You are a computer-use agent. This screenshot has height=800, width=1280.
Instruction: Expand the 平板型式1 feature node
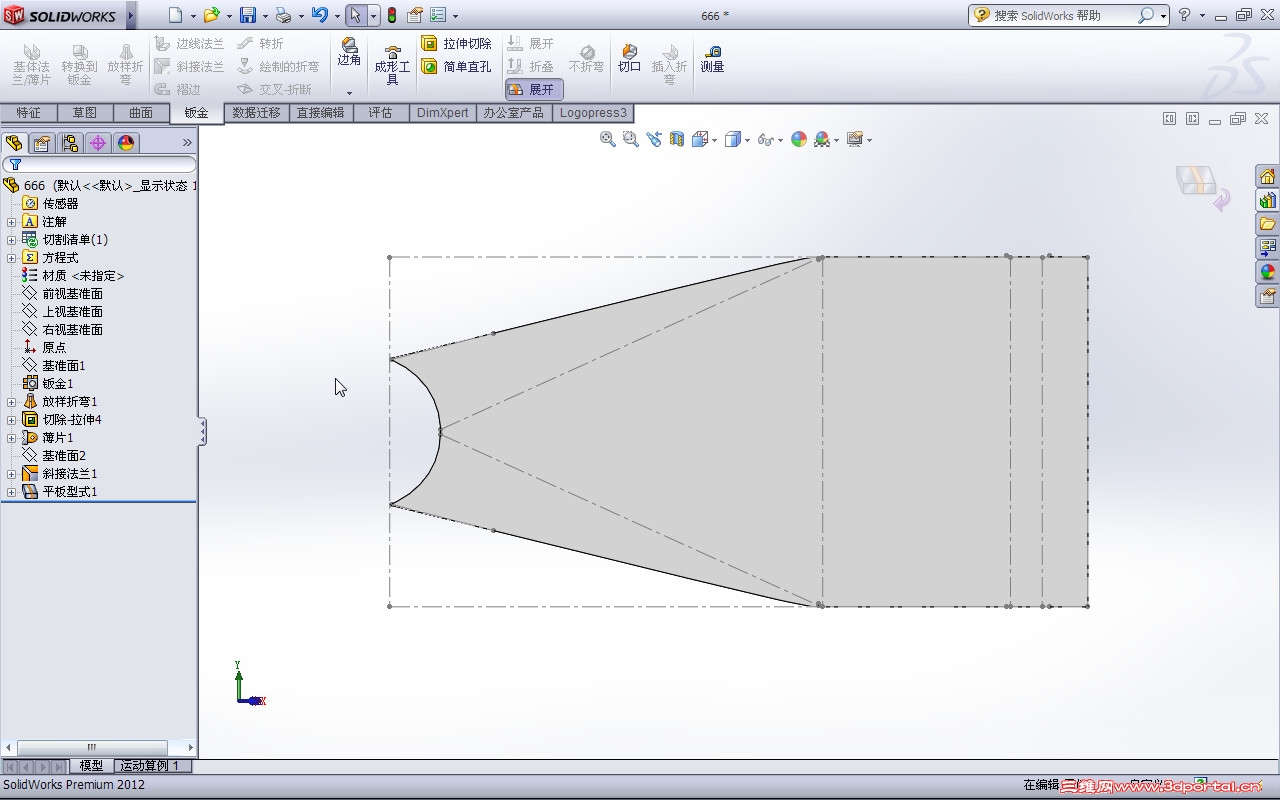12,492
